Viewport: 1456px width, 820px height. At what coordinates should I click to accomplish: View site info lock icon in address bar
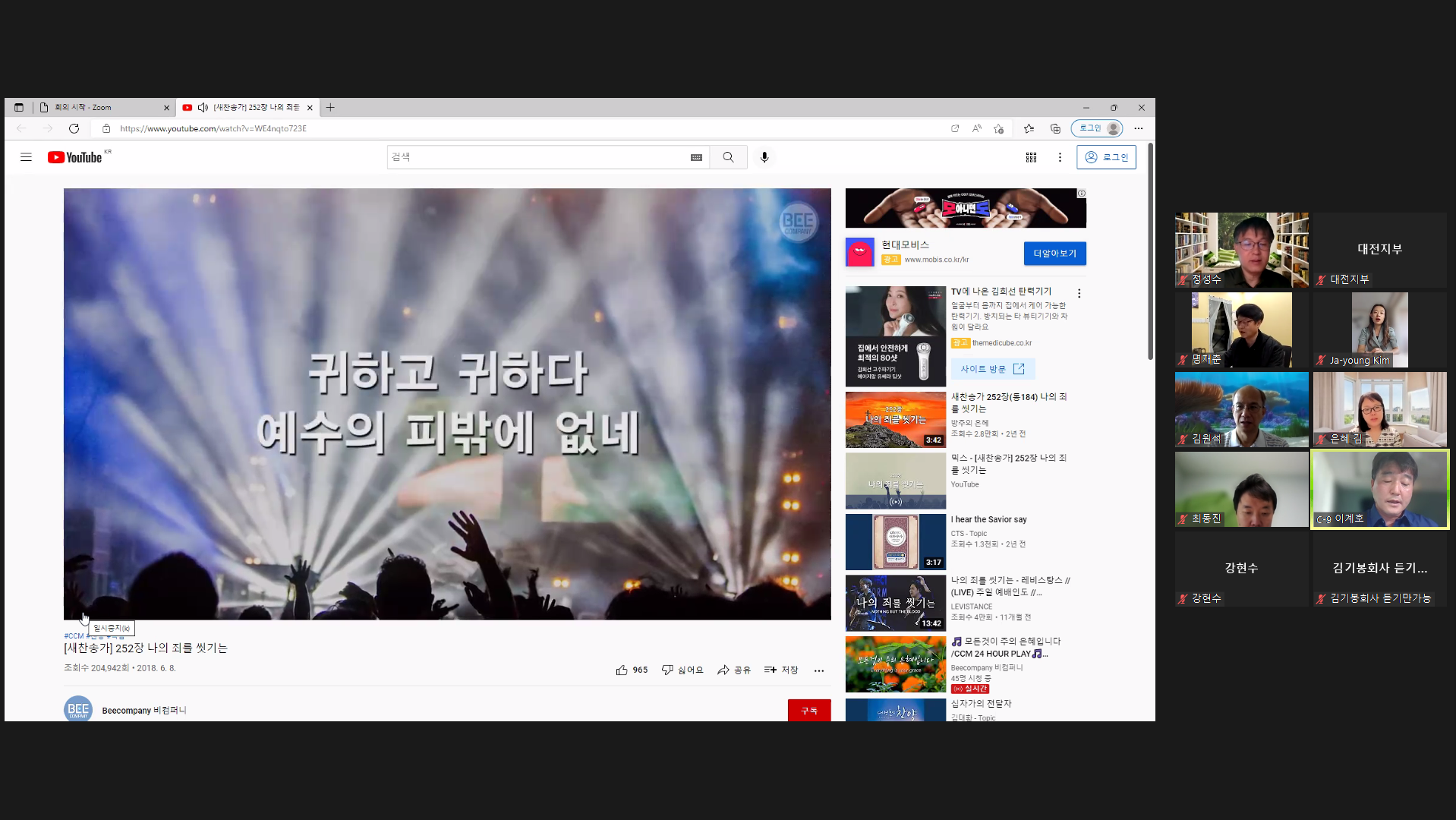pyautogui.click(x=106, y=128)
